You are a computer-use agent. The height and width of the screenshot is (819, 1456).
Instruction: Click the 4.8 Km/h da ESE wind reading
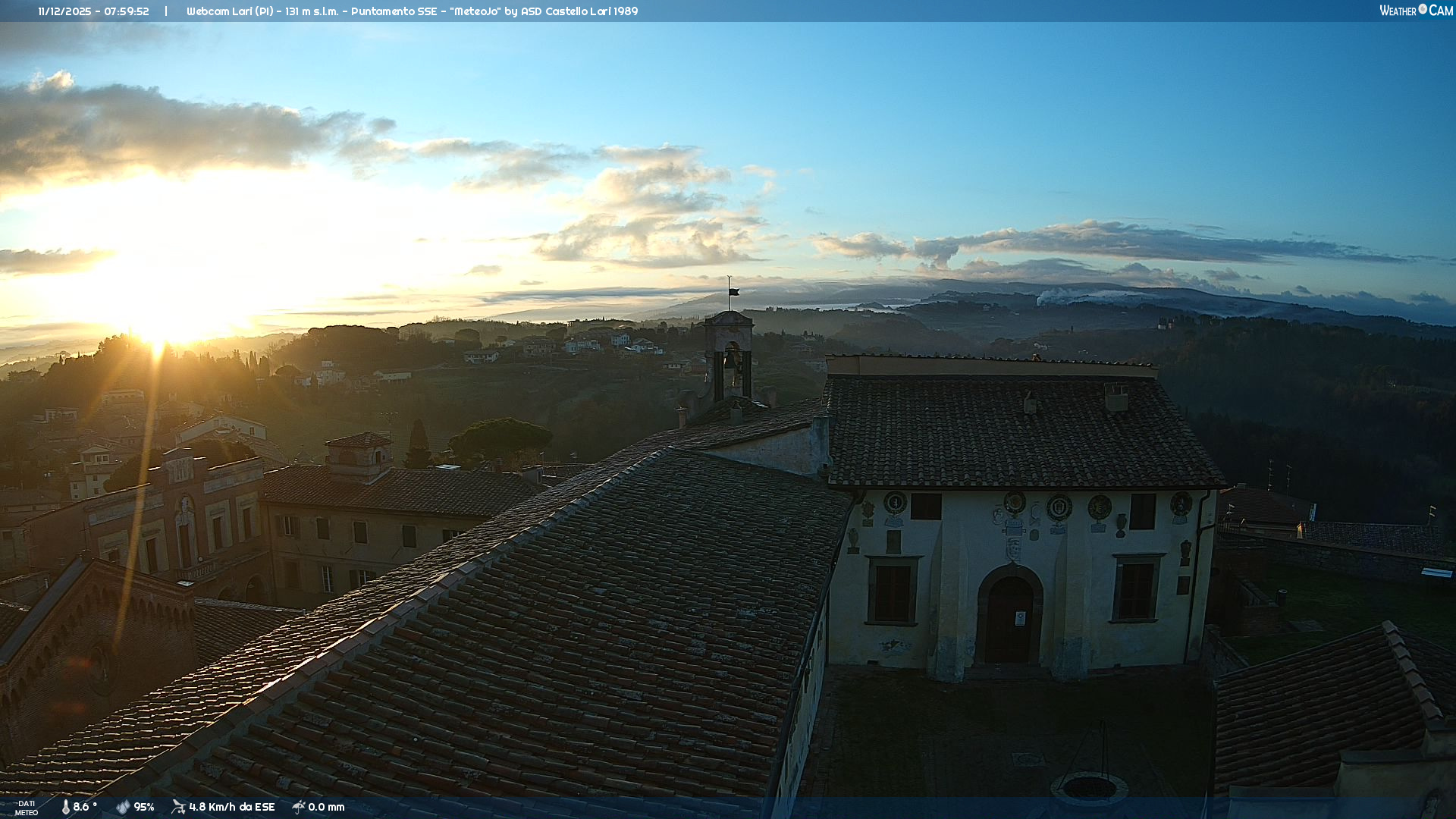[x=231, y=807]
